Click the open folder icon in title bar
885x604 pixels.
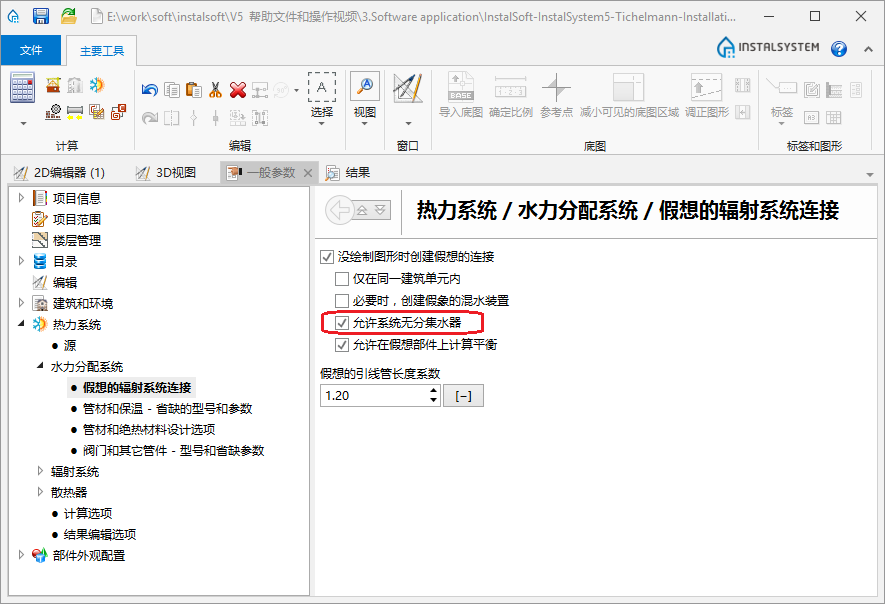(68, 16)
